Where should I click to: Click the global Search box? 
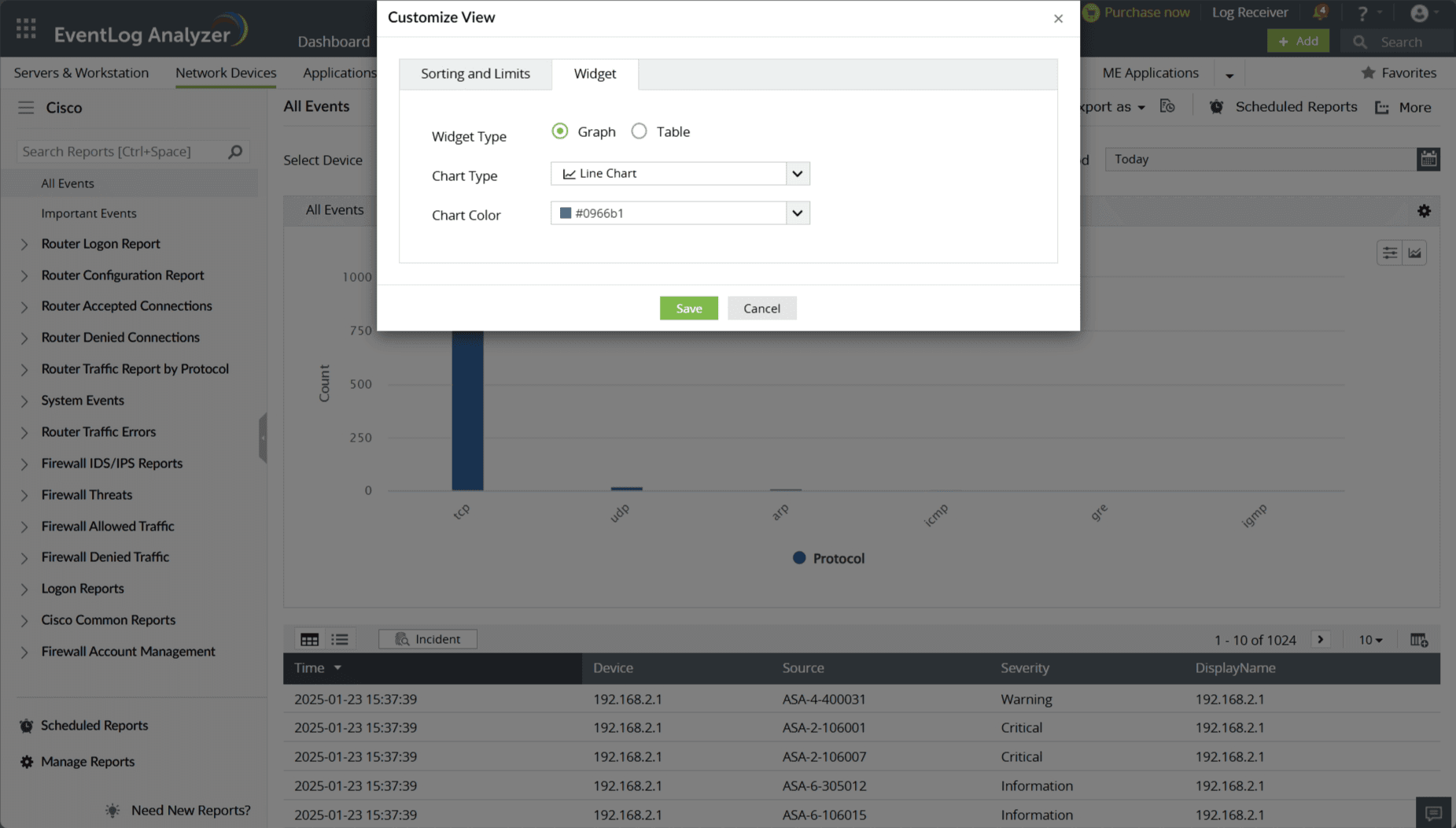(1399, 42)
